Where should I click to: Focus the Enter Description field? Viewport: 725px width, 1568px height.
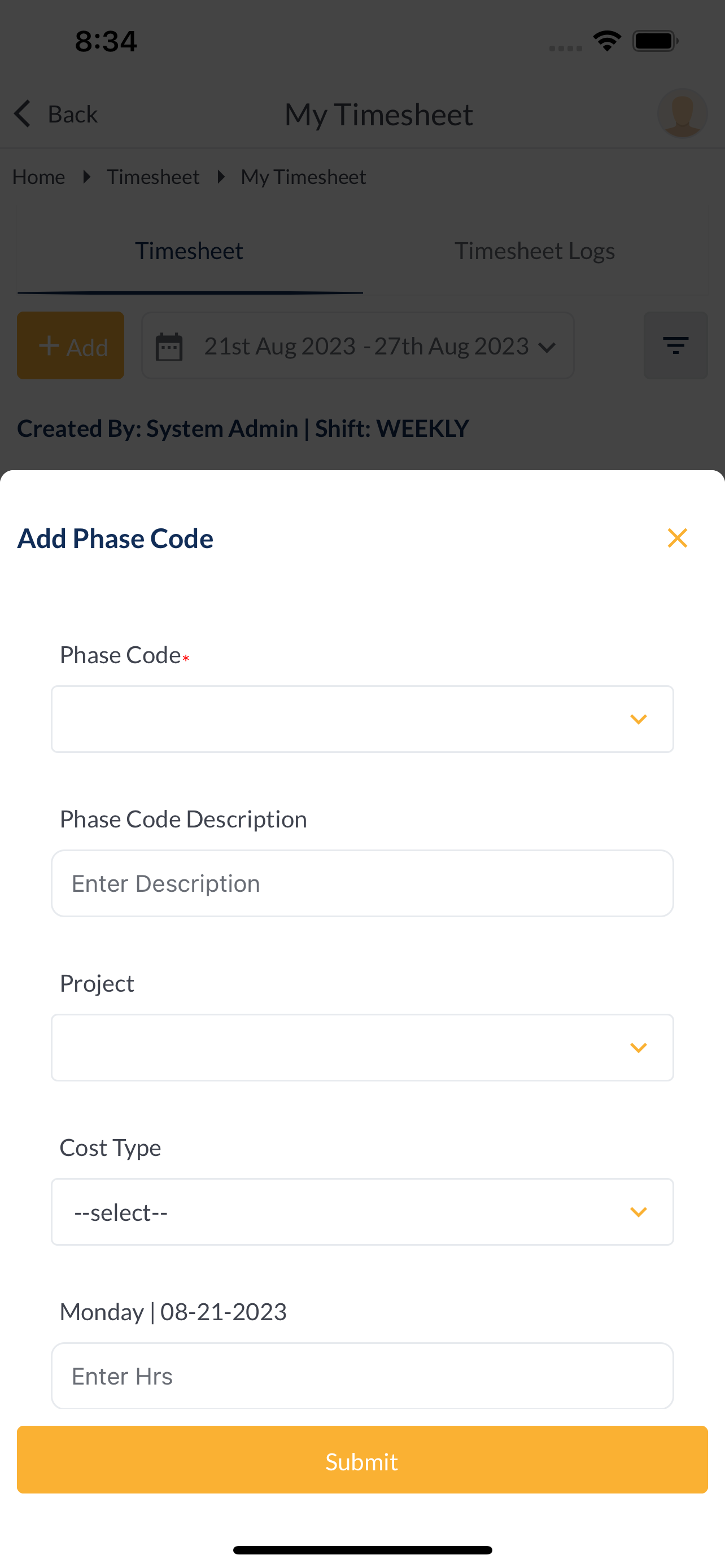362,883
